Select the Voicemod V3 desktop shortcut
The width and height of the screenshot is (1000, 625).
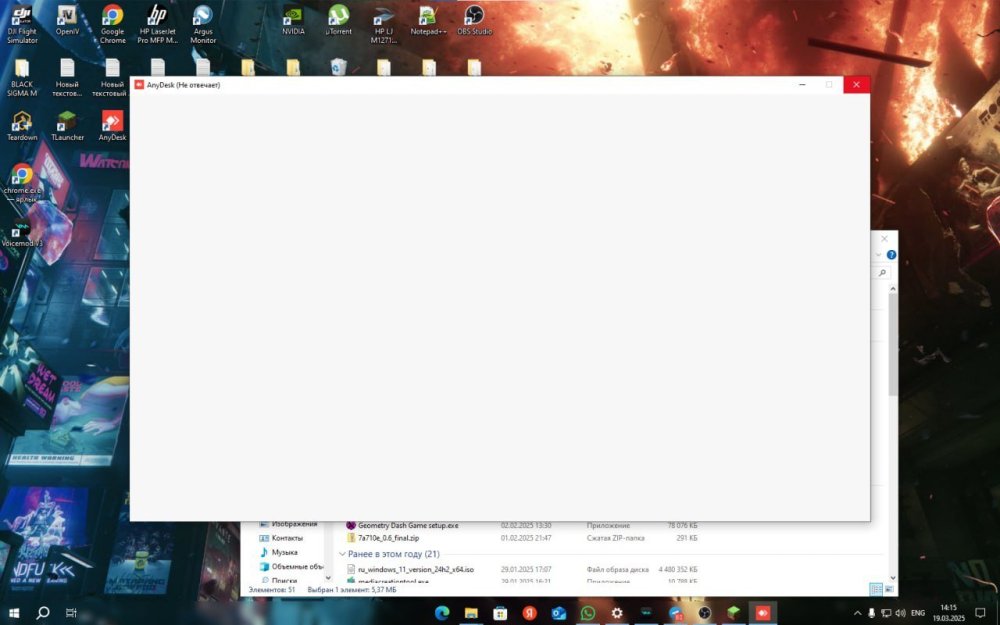pyautogui.click(x=22, y=233)
